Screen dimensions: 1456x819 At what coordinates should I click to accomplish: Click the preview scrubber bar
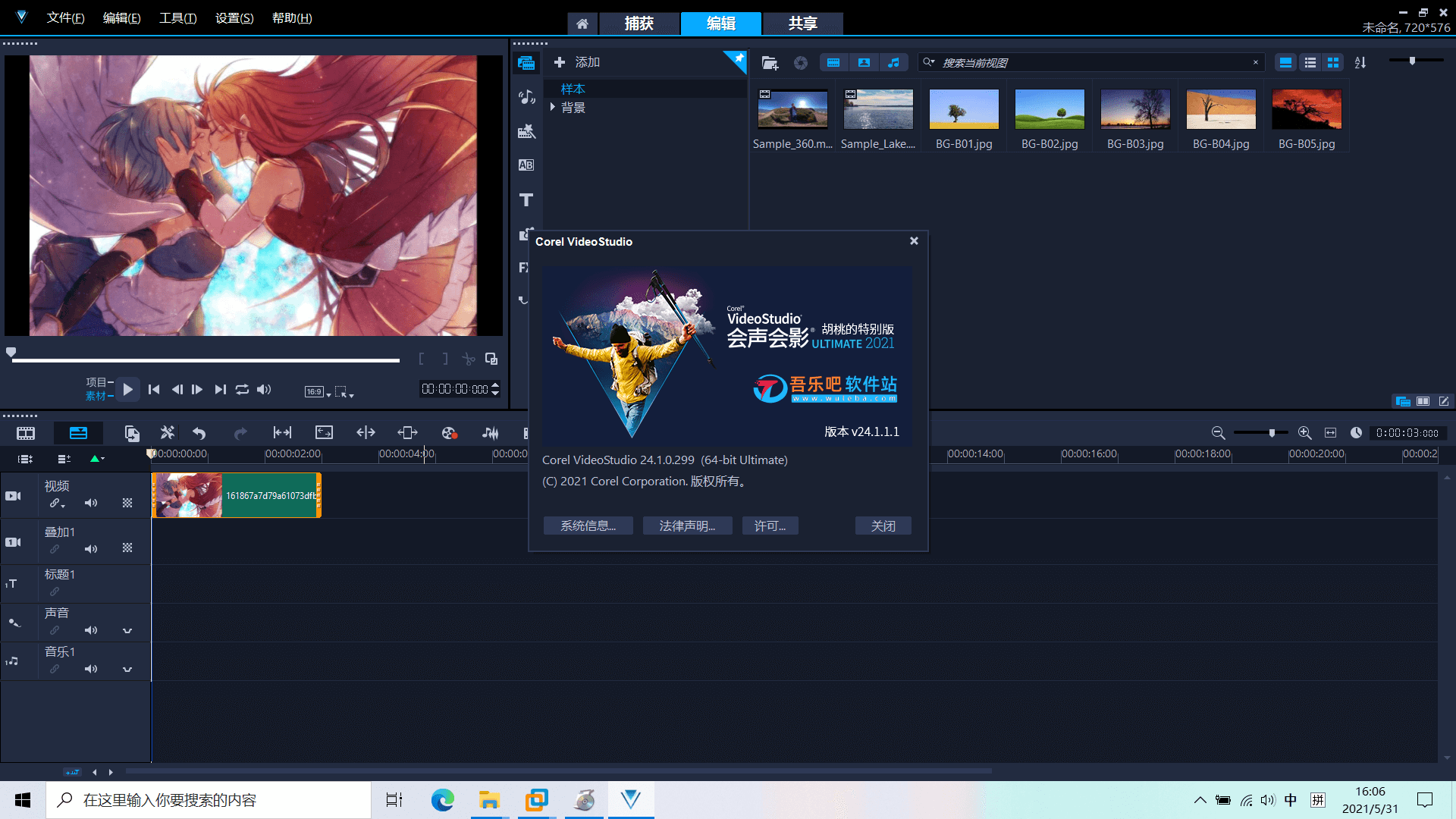coord(206,360)
